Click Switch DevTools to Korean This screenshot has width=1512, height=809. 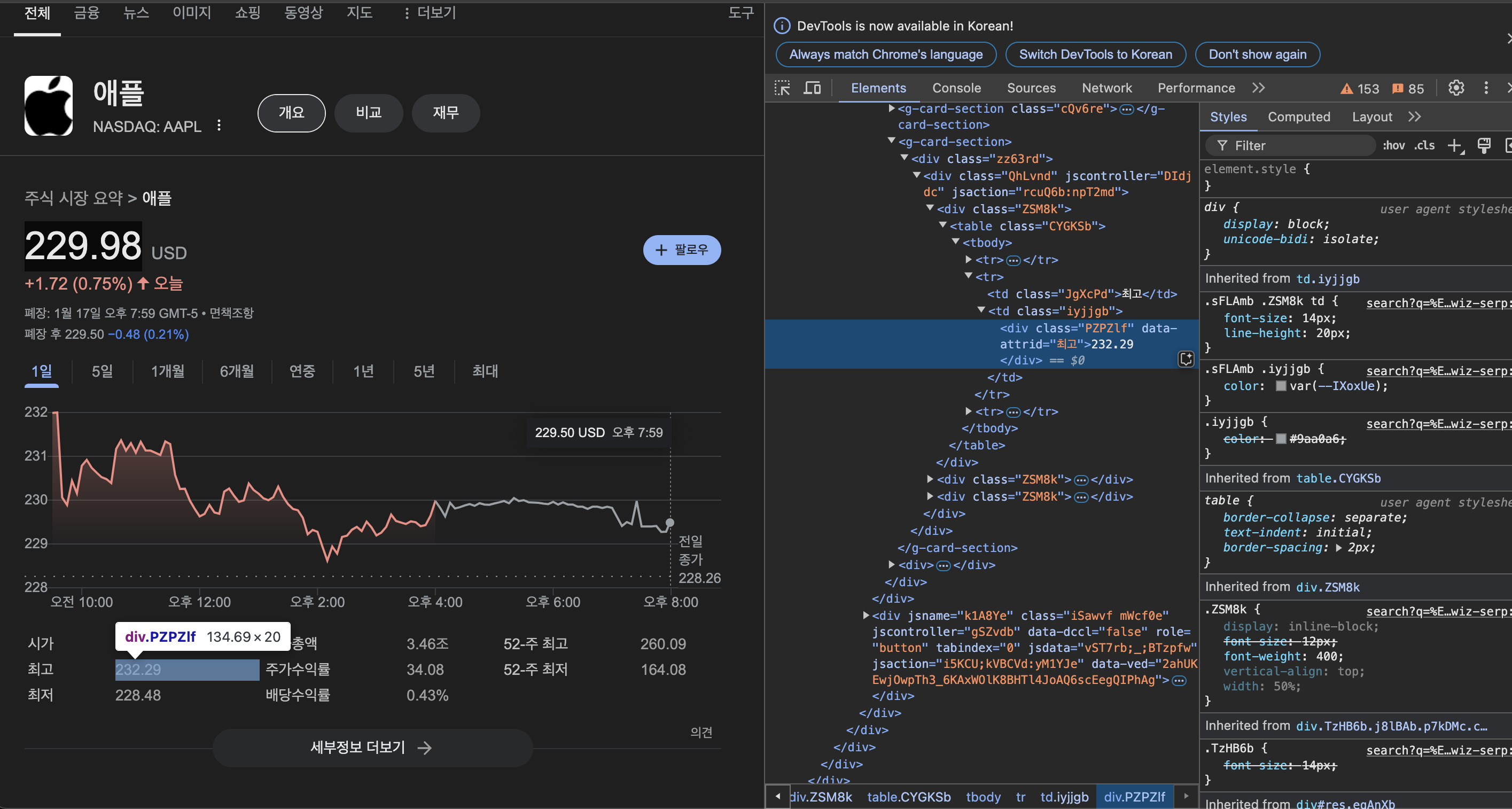[1095, 55]
